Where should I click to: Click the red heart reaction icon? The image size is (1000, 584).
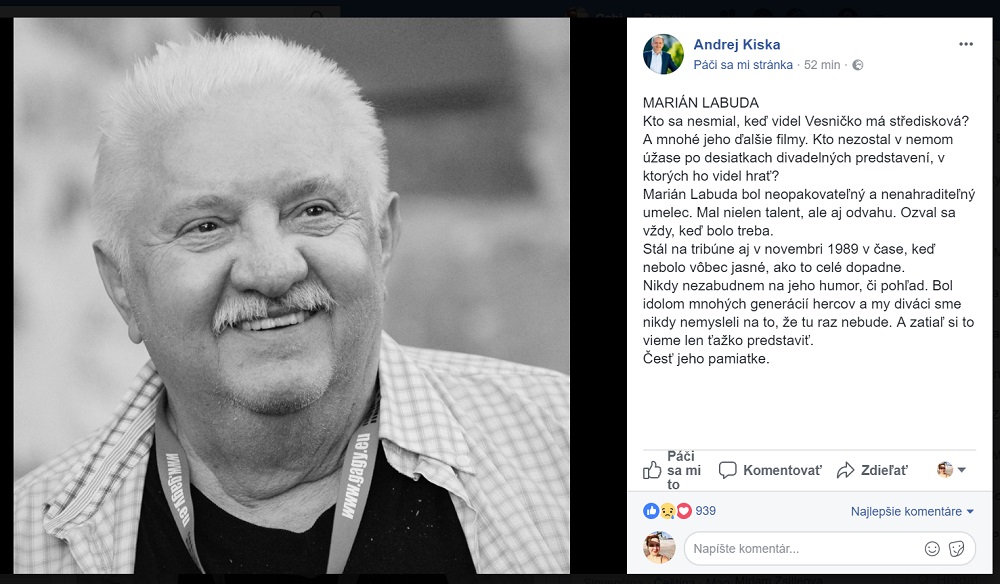click(x=684, y=511)
